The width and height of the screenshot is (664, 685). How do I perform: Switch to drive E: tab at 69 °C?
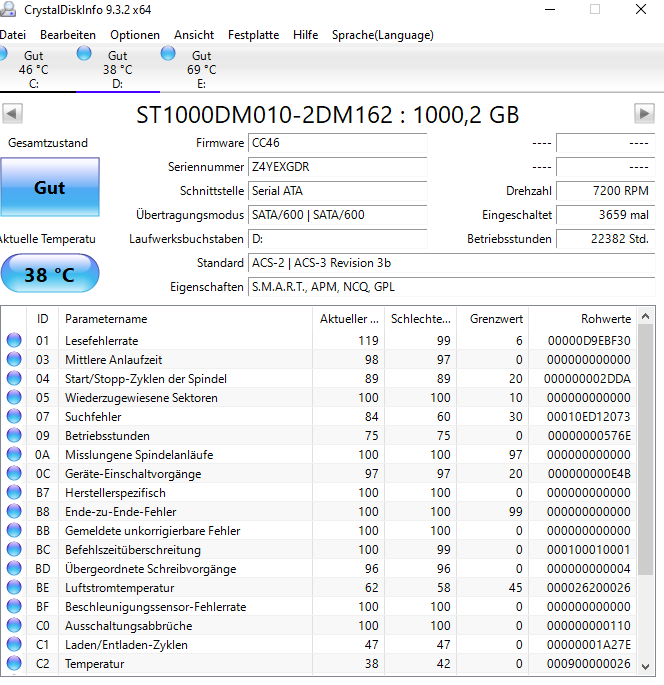[201, 69]
